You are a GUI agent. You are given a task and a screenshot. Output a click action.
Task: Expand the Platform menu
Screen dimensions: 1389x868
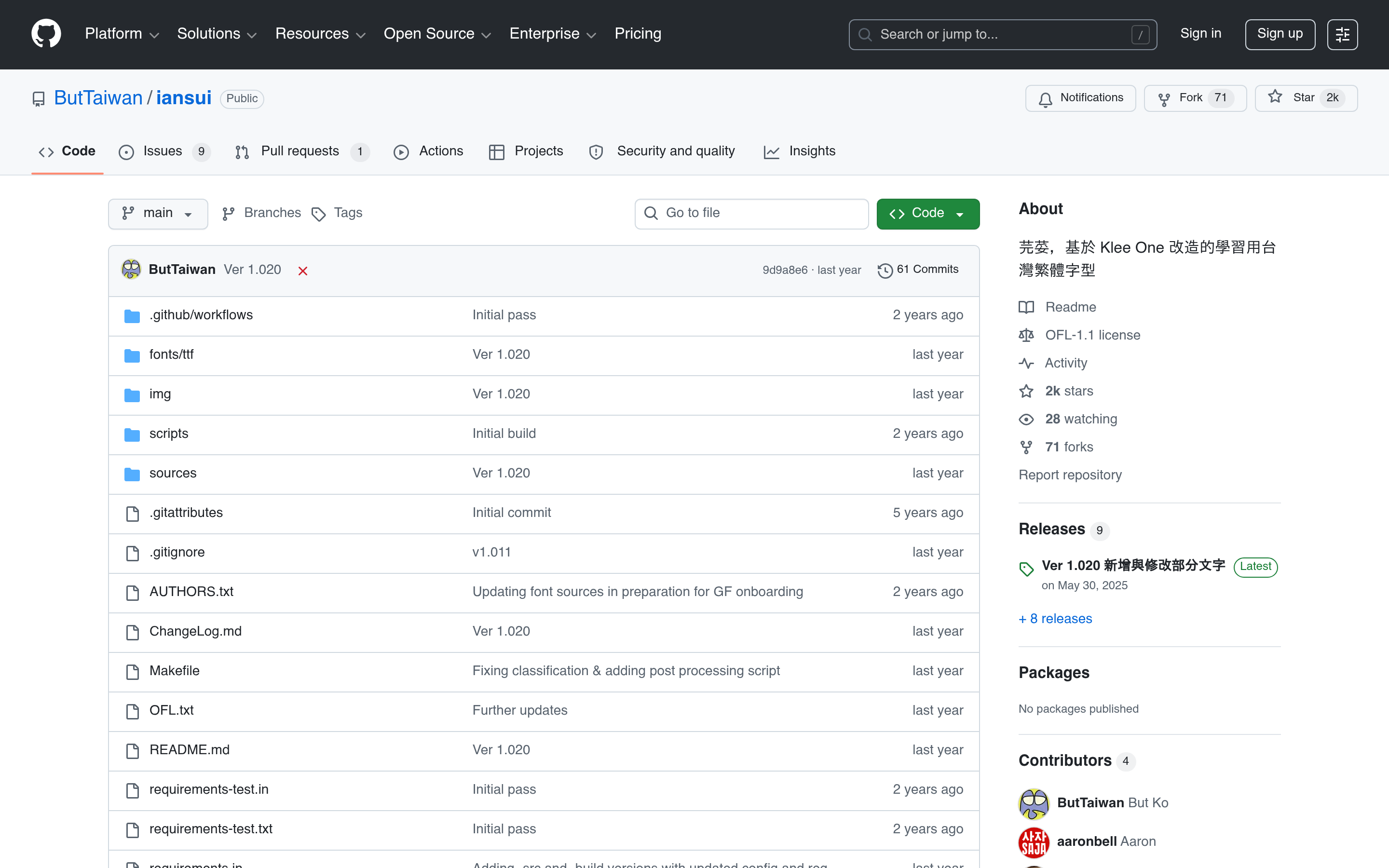[x=122, y=34]
